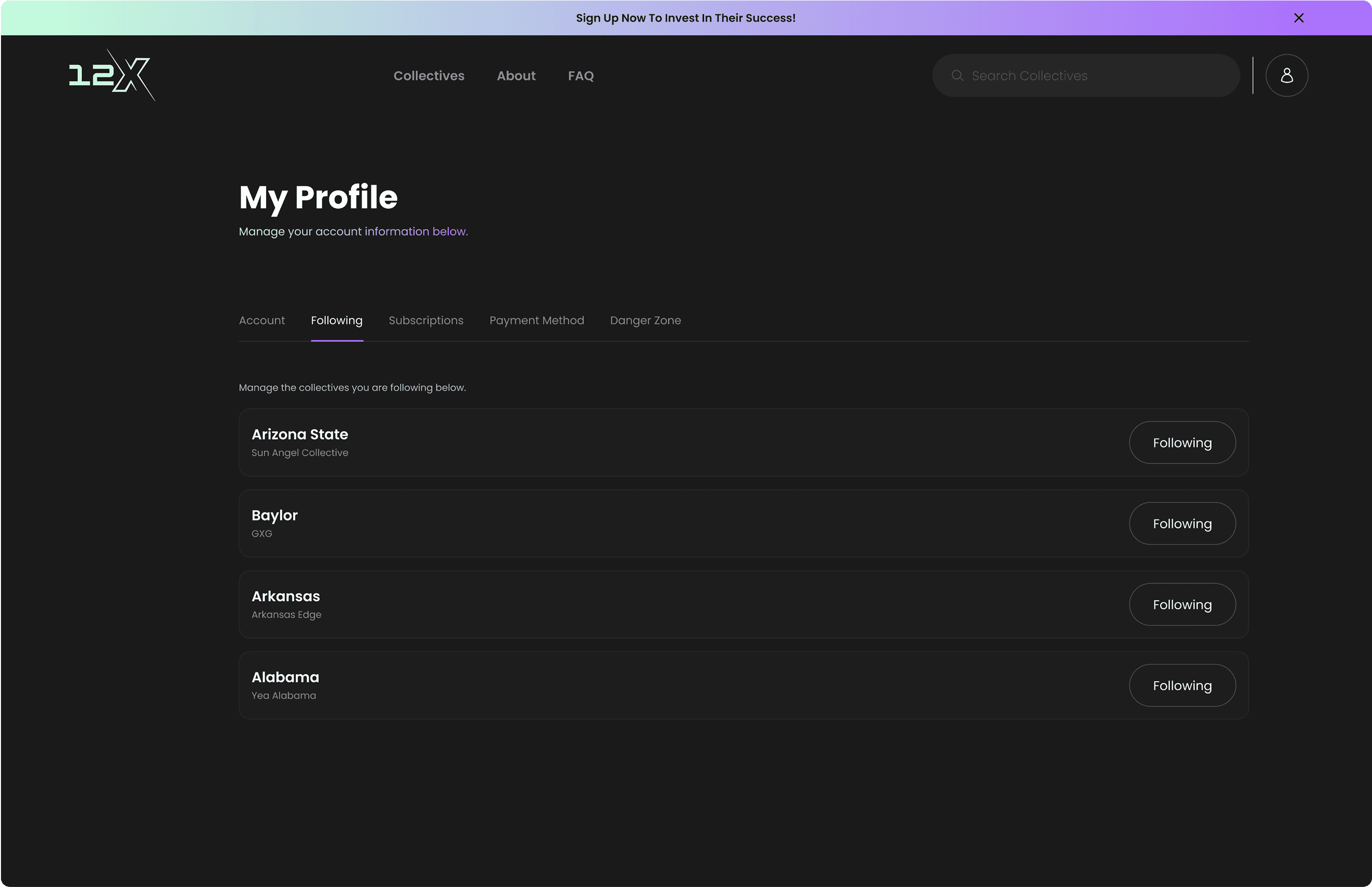Go to Payment Method tab
1372x887 pixels.
point(536,320)
